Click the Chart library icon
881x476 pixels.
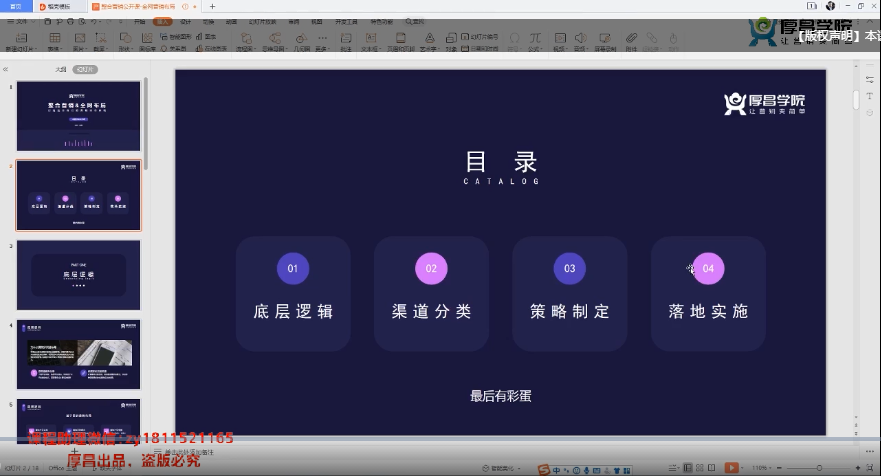point(147,39)
